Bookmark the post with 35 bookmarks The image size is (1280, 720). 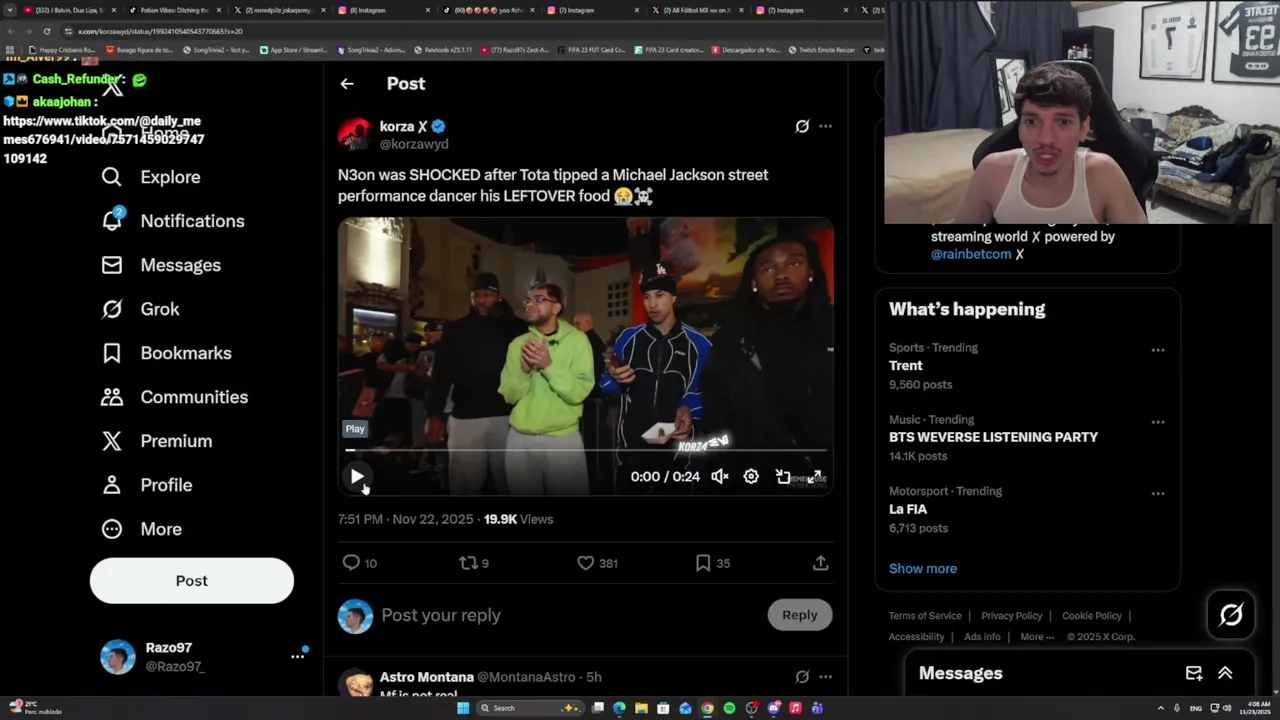[712, 563]
